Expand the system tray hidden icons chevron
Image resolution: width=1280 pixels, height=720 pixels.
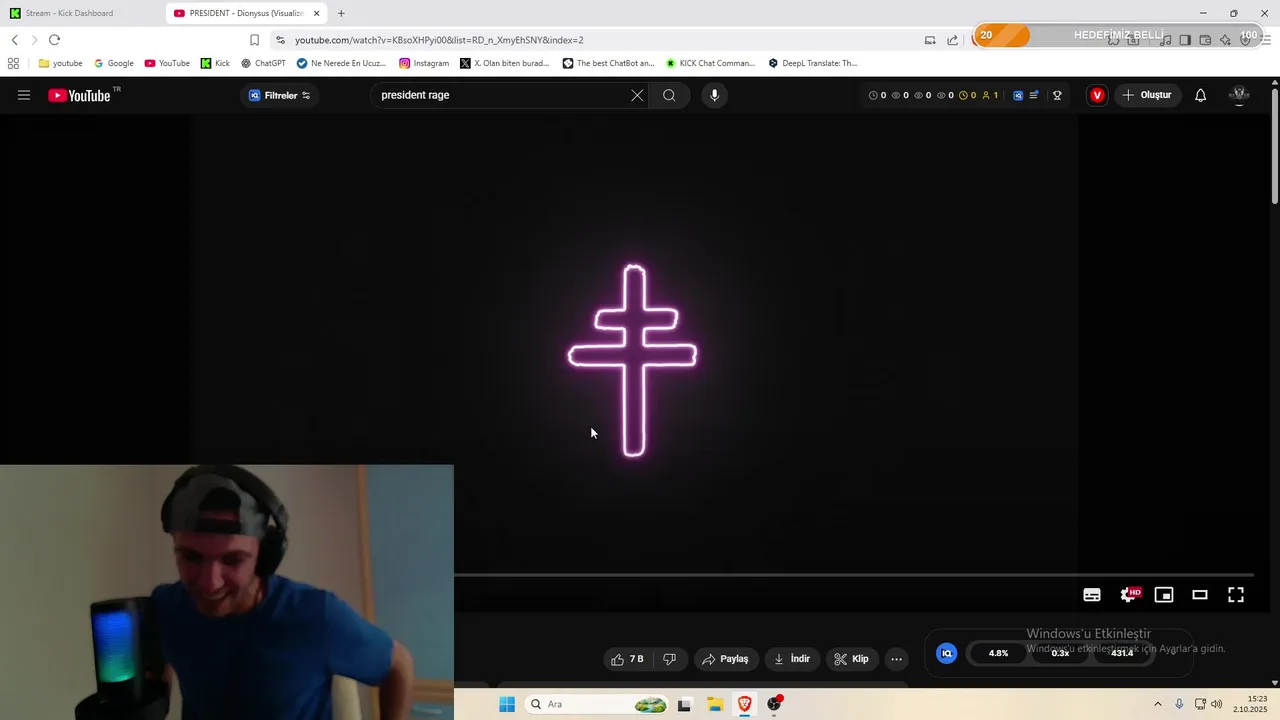1158,704
